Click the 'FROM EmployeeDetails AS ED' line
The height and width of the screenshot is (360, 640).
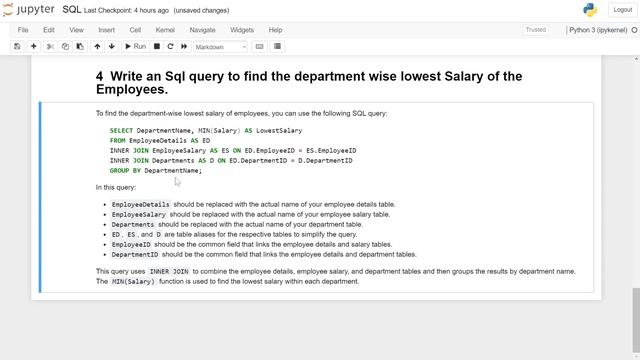point(160,140)
